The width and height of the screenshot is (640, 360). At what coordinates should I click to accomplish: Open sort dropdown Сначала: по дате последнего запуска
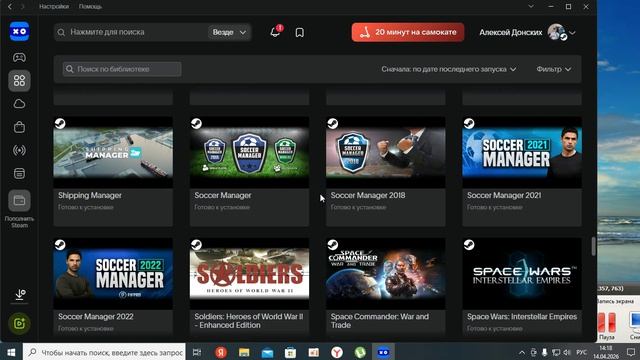pyautogui.click(x=449, y=69)
